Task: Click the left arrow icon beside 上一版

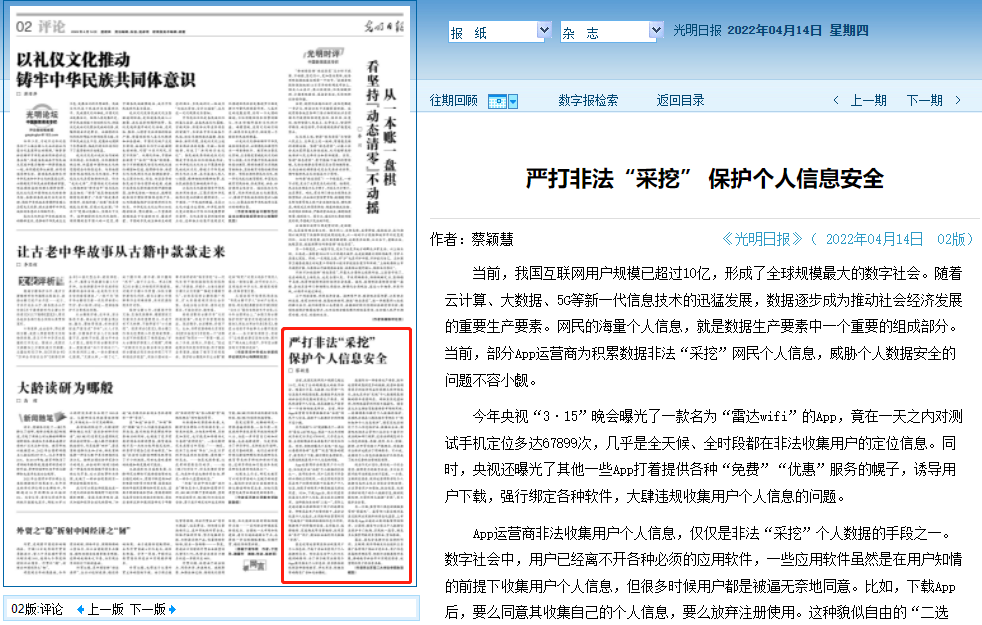Action: click(x=81, y=609)
